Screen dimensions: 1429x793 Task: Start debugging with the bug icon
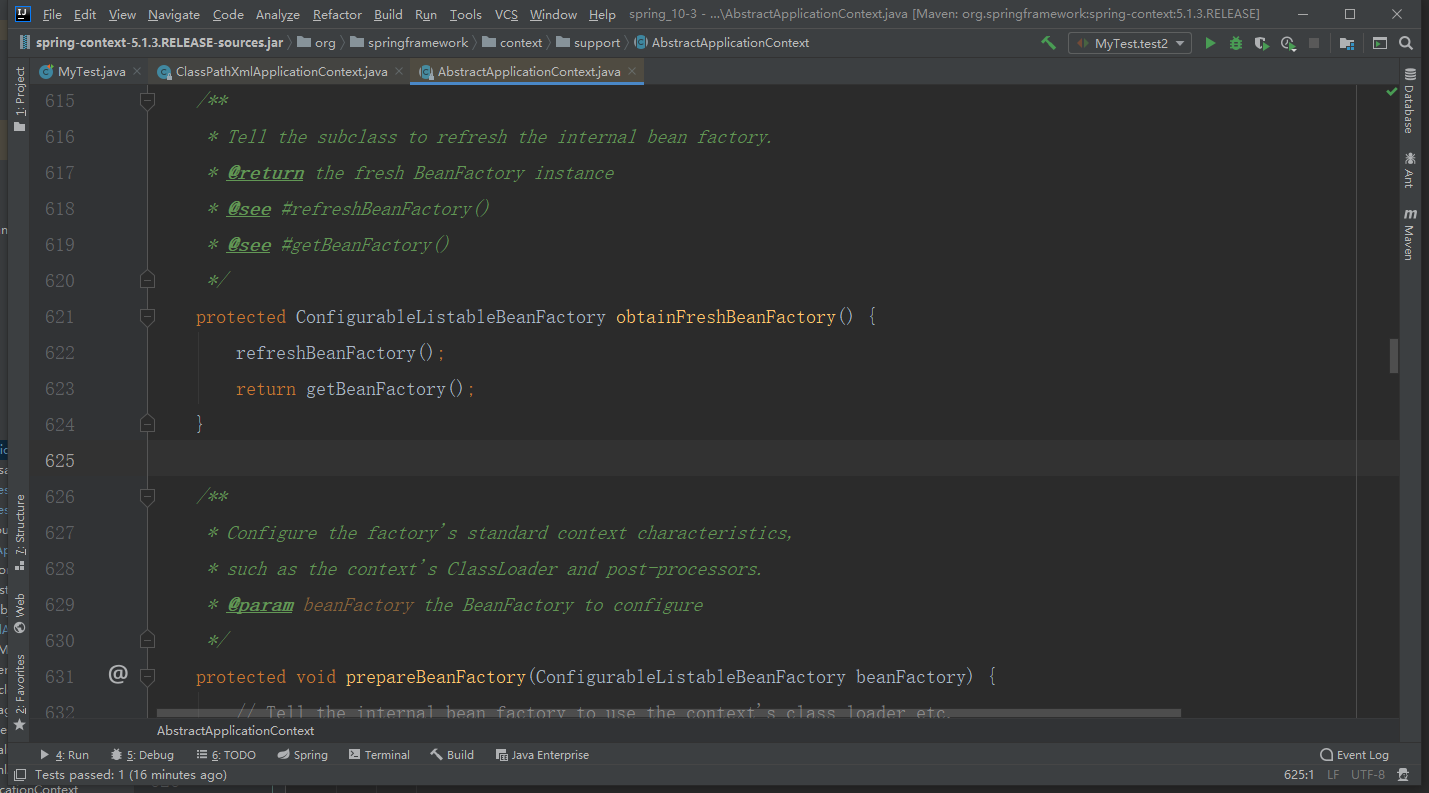pyautogui.click(x=1236, y=43)
